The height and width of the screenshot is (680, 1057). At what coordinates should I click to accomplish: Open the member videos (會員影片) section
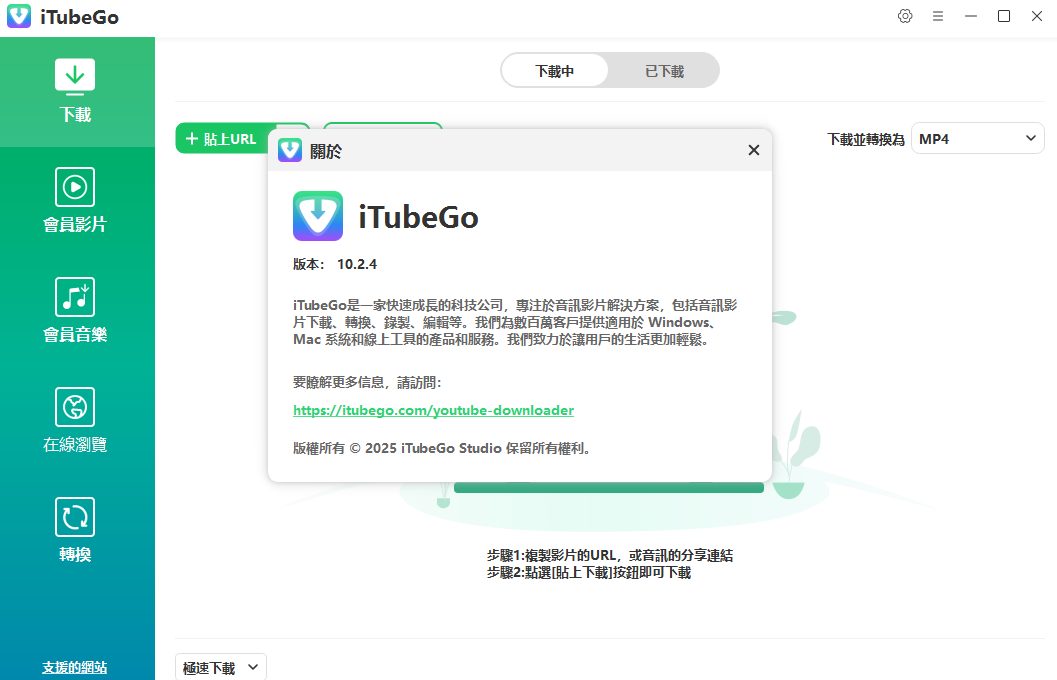pyautogui.click(x=75, y=201)
